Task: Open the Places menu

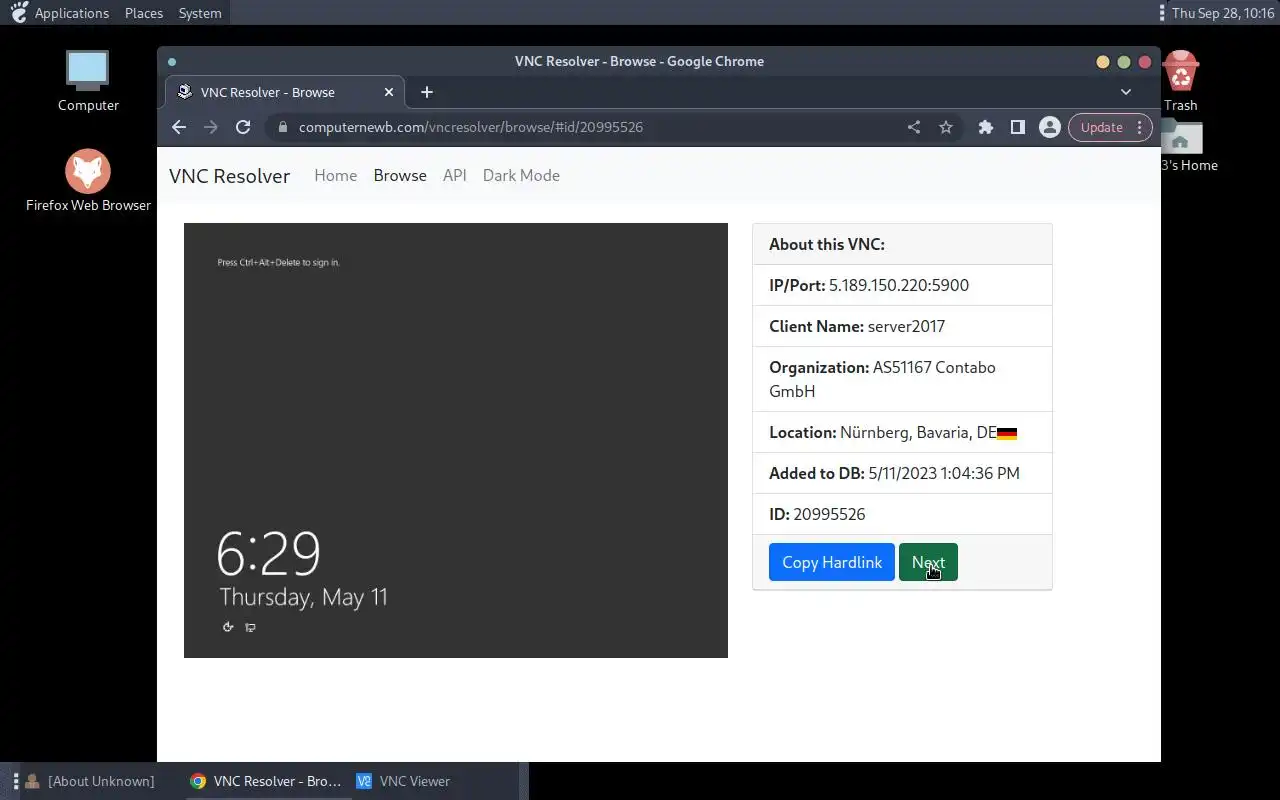Action: [x=144, y=13]
